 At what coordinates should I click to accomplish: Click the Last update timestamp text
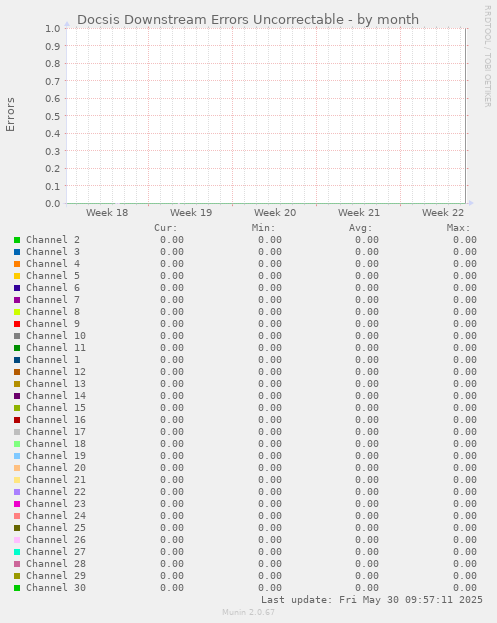(x=372, y=600)
